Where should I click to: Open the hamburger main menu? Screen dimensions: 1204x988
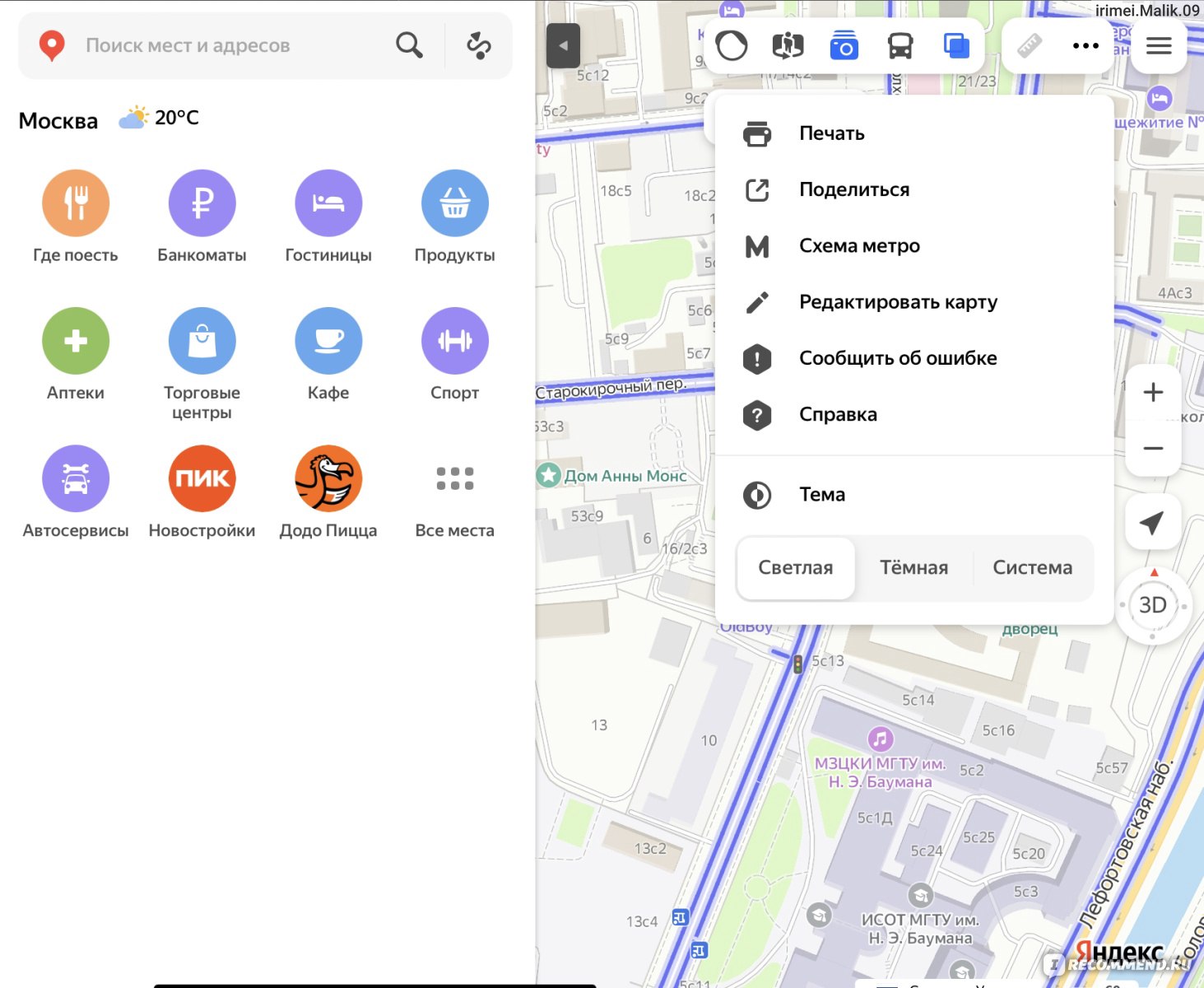[x=1159, y=45]
